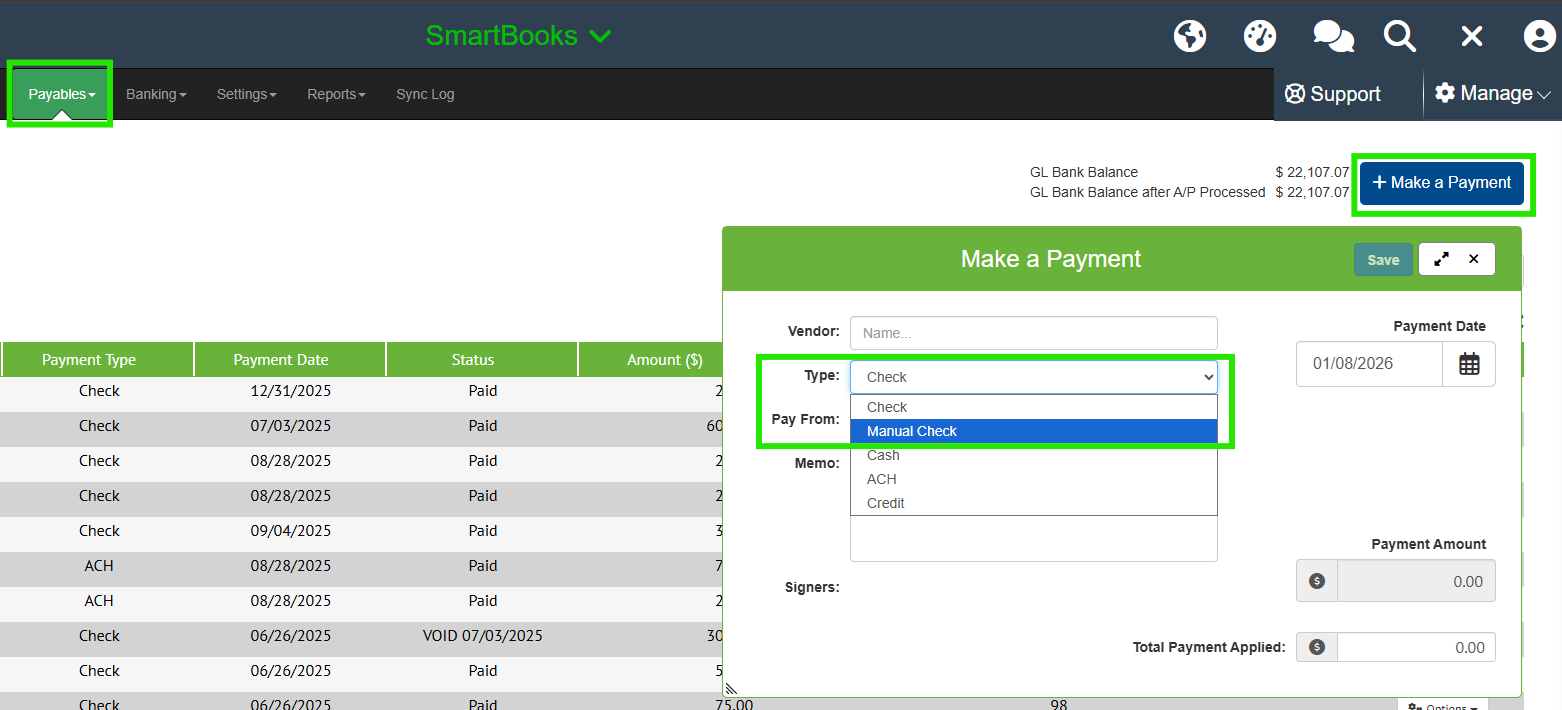
Task: Go to the Sync Log tab
Action: [425, 94]
